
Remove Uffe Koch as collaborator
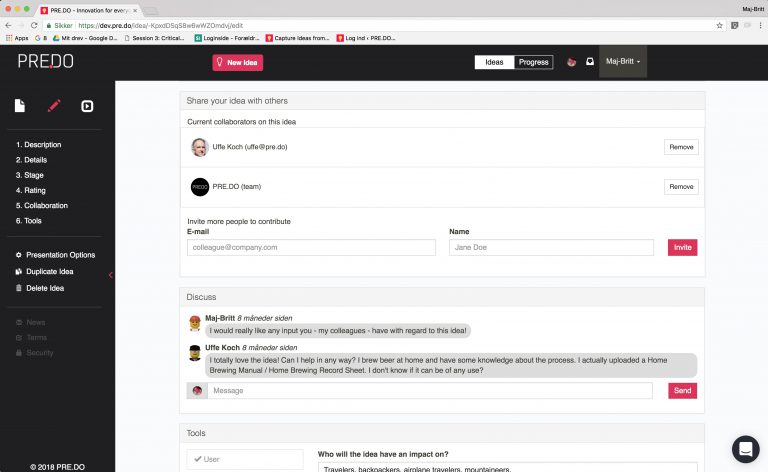[681, 147]
